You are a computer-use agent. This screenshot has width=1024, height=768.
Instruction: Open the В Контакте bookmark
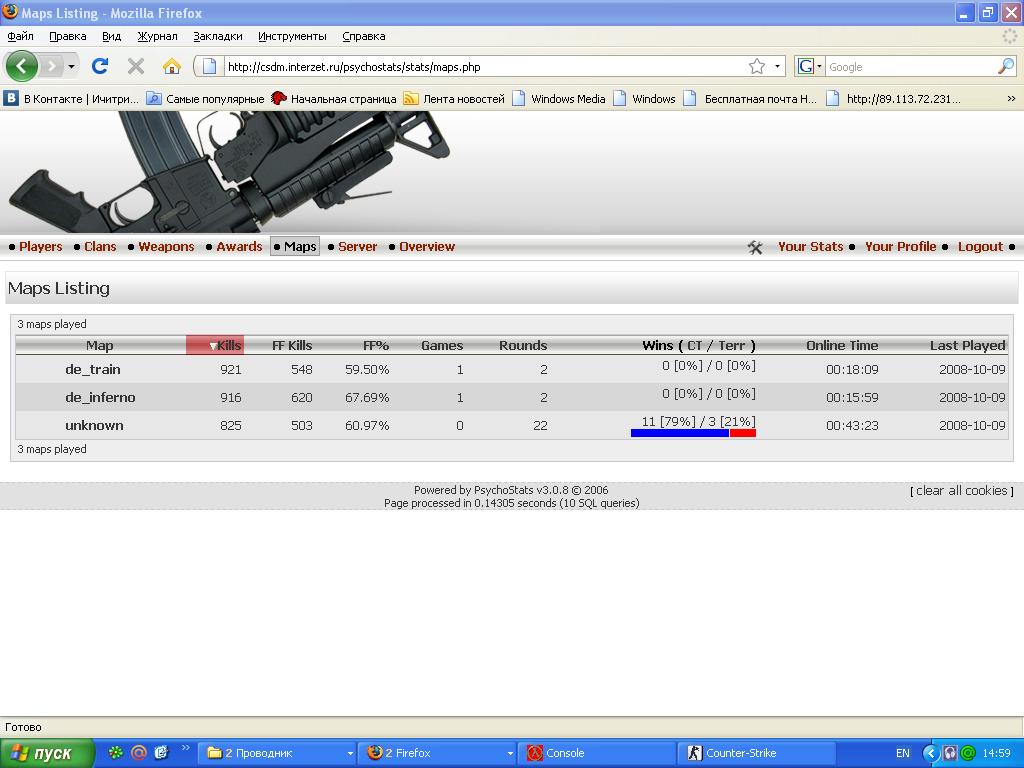pyautogui.click(x=72, y=99)
